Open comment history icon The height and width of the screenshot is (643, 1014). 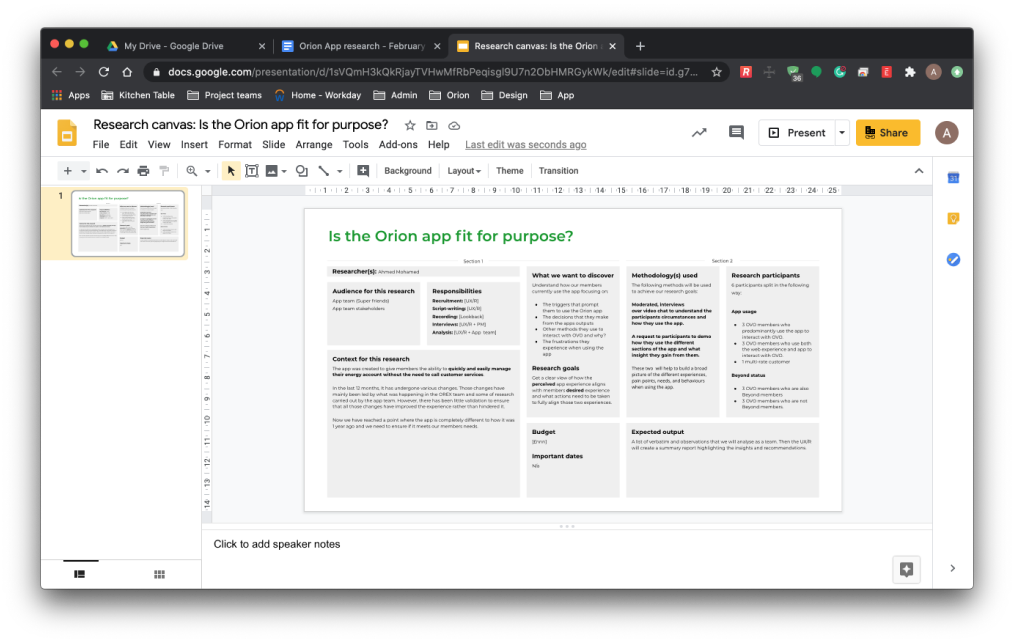click(x=736, y=131)
